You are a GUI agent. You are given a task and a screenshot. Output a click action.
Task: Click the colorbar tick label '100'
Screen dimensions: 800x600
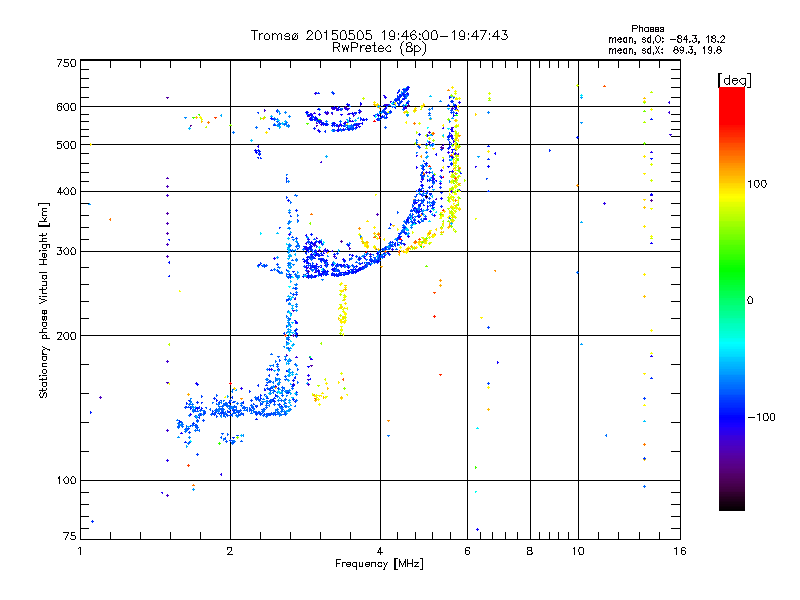(x=757, y=184)
